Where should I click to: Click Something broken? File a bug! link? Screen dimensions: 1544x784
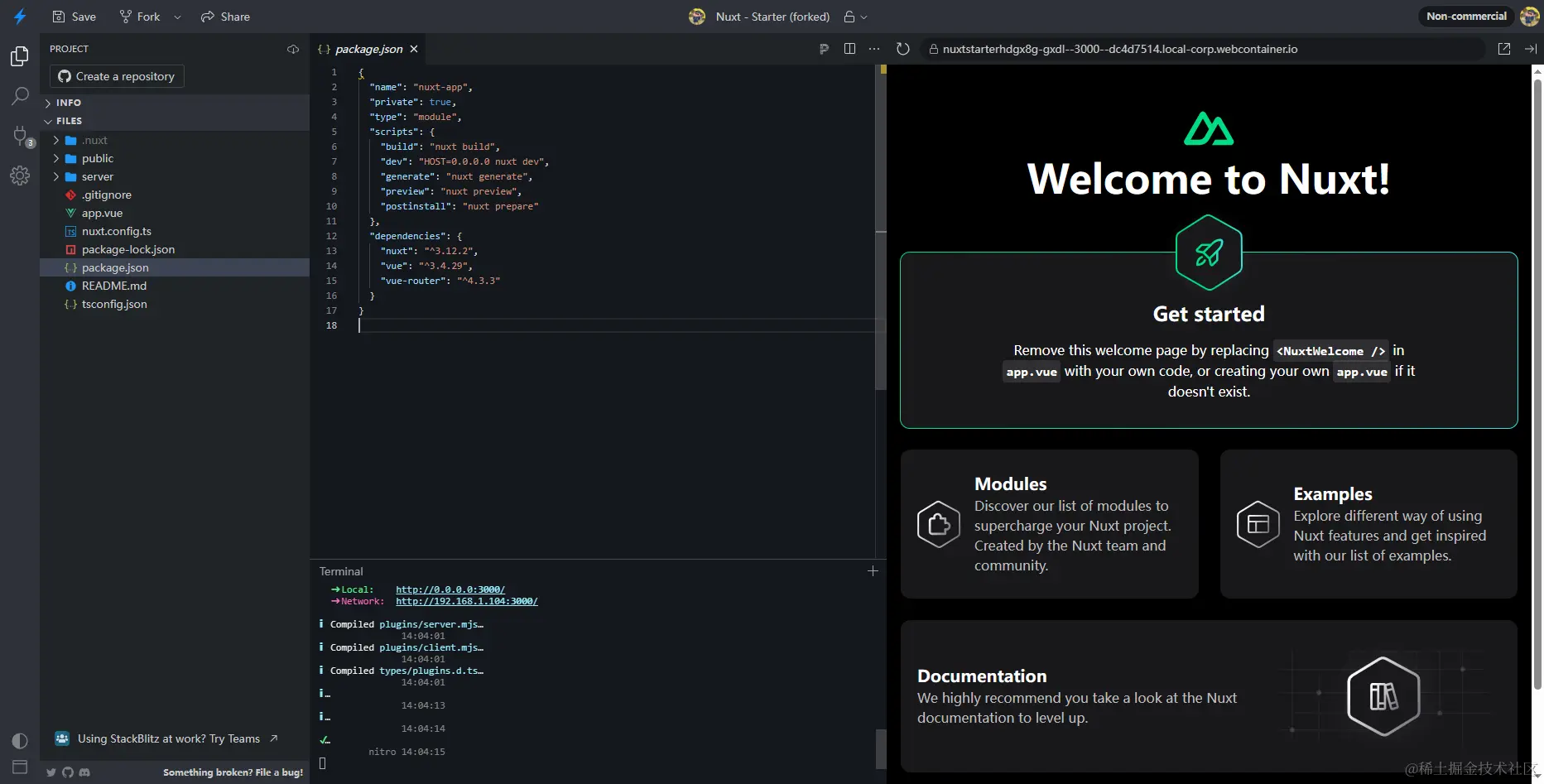click(x=233, y=772)
